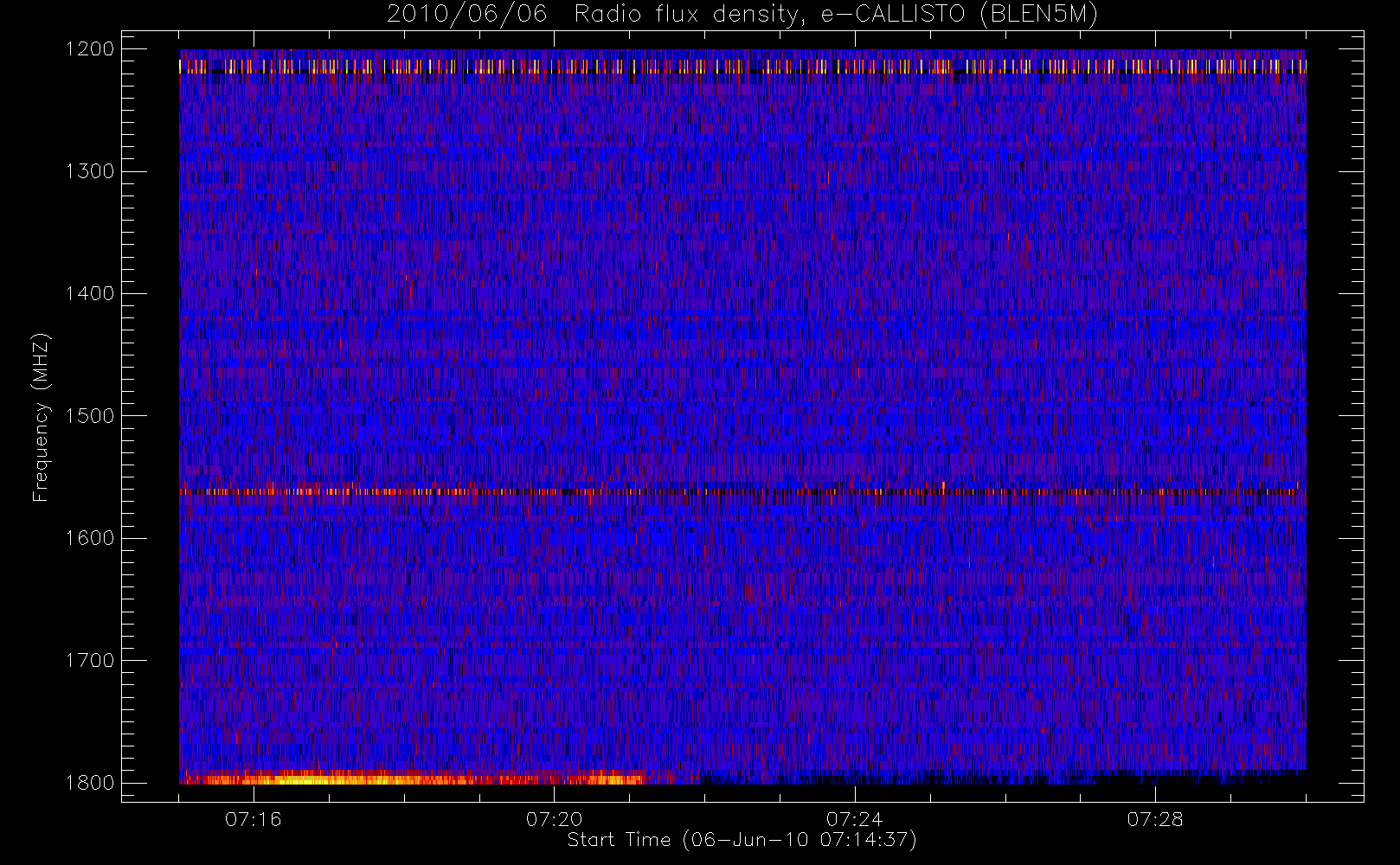1400x865 pixels.
Task: Click the 1500 frequency tick label
Action: (x=90, y=416)
